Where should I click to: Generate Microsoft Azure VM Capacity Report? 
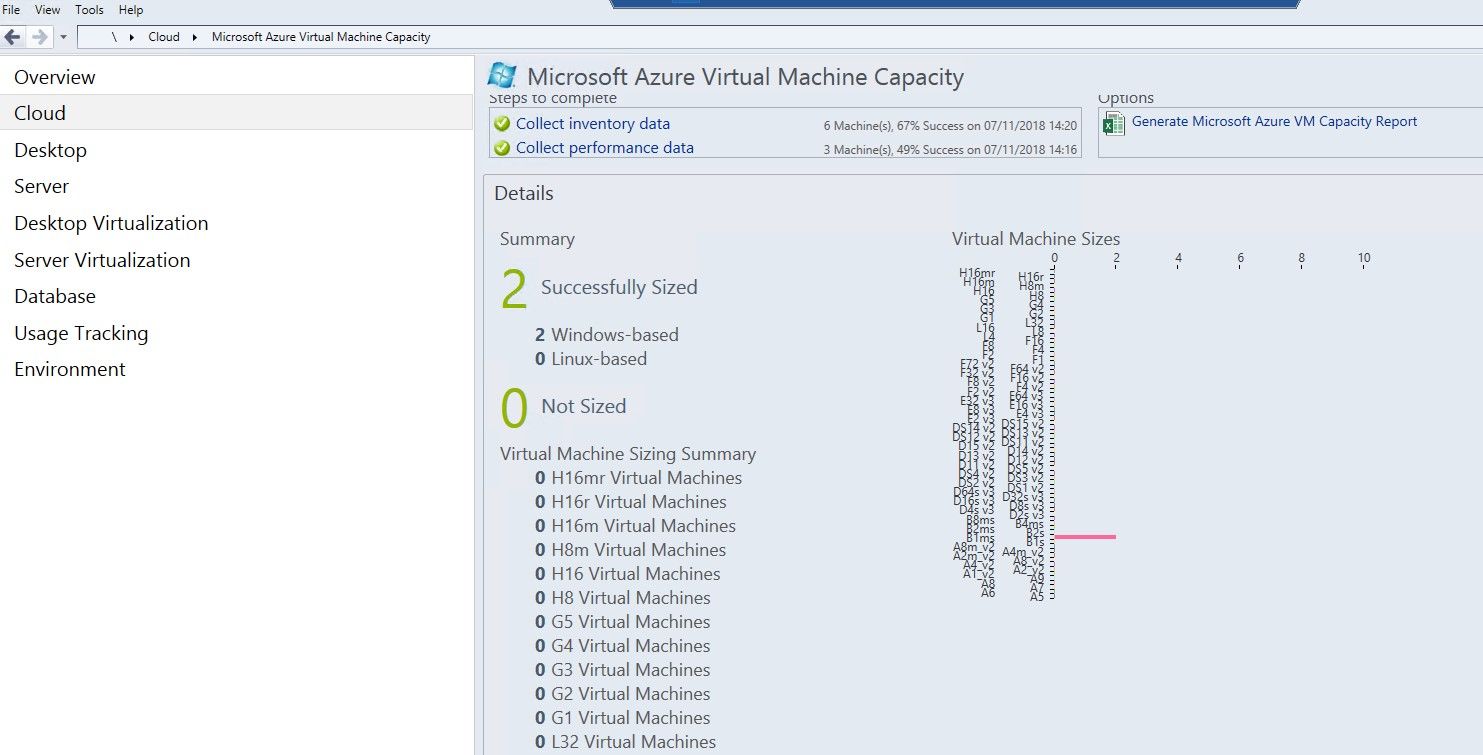point(1274,121)
